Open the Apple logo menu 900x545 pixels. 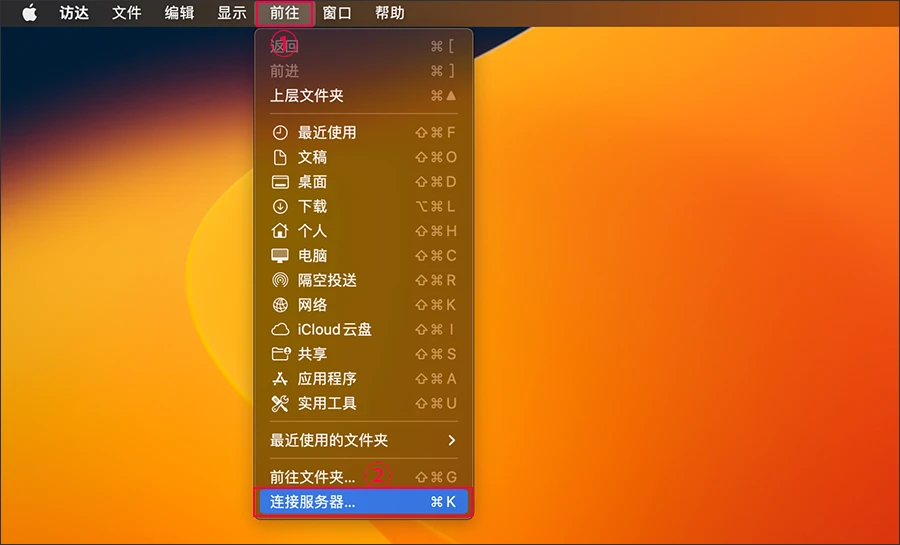[x=29, y=13]
